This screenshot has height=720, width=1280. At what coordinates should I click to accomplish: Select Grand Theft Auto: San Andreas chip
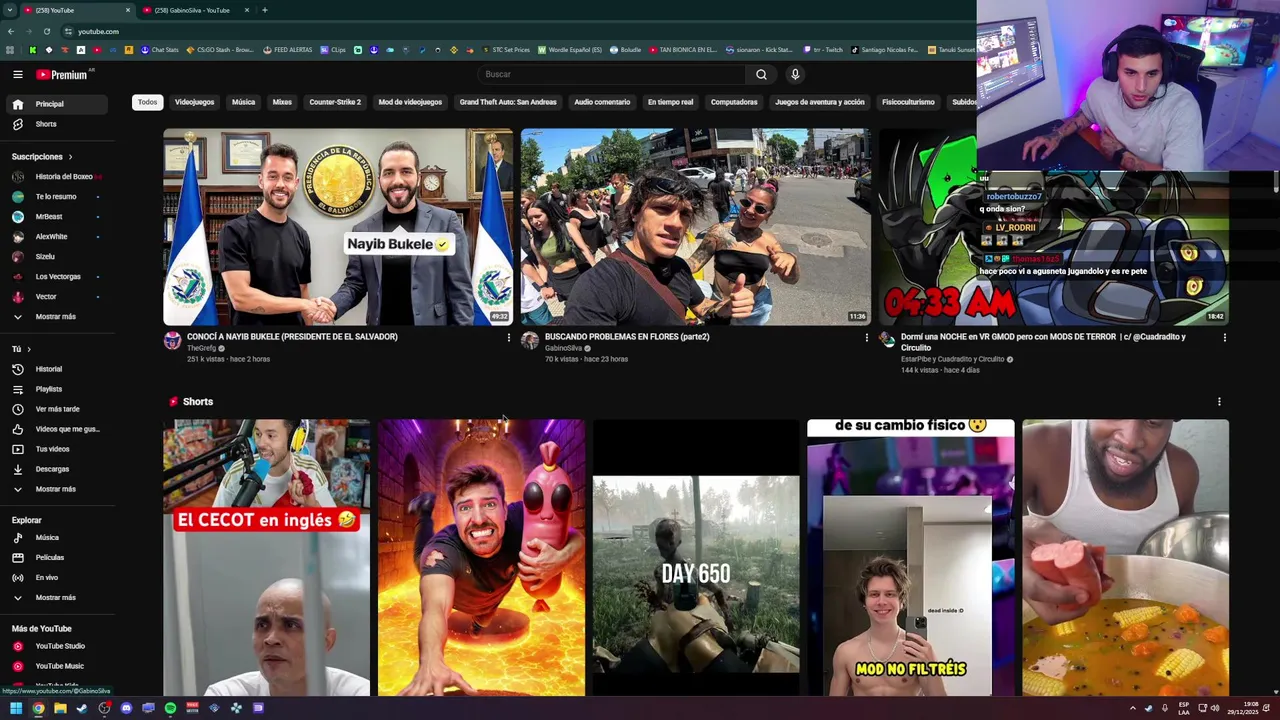508,102
